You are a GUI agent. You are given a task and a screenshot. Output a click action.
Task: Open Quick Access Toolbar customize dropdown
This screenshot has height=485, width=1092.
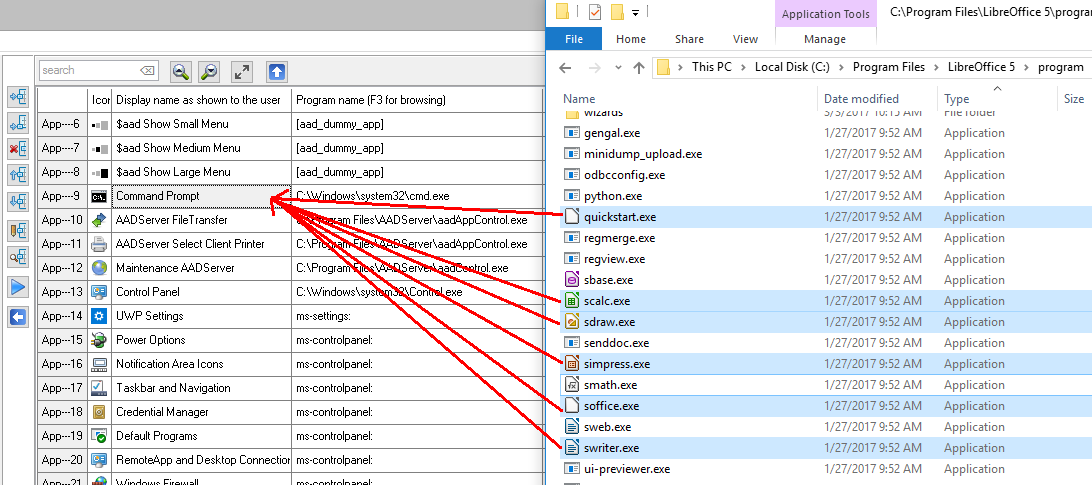pos(636,13)
